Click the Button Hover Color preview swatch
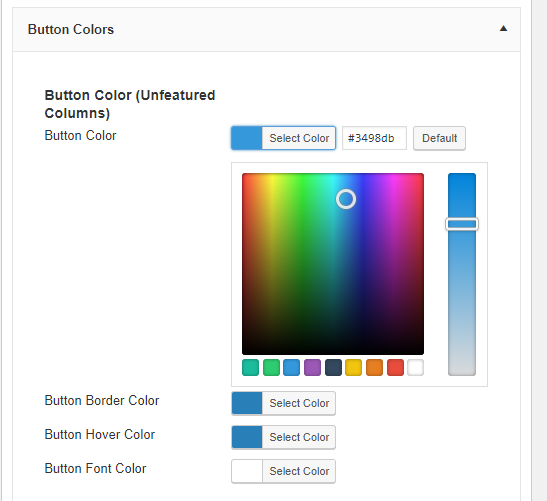The height and width of the screenshot is (501, 547). pos(247,437)
